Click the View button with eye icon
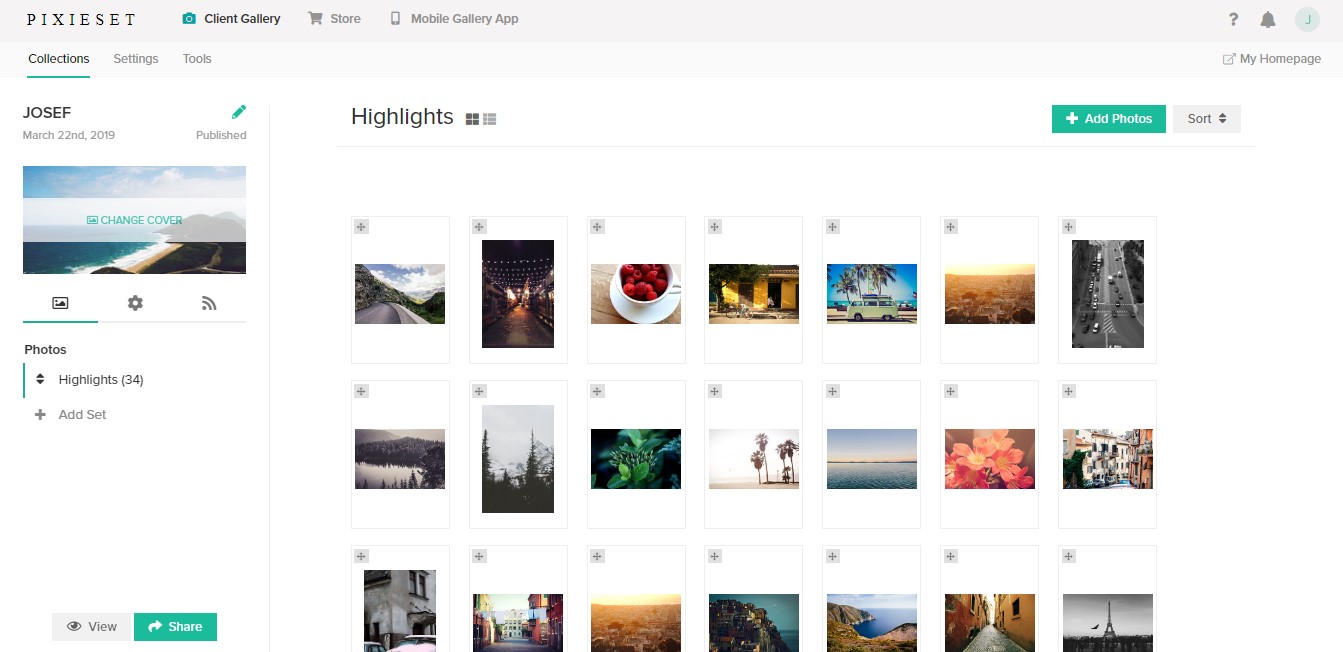Image resolution: width=1343 pixels, height=652 pixels. (91, 627)
